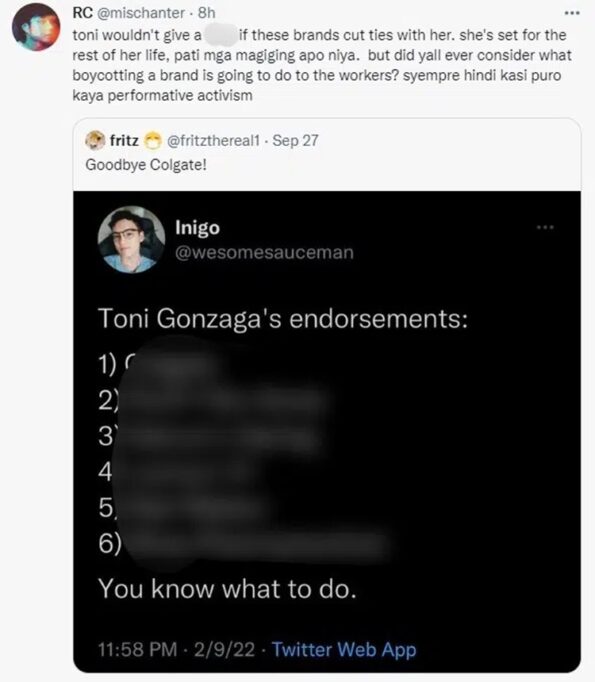Click the Toni Gonzaga's endorsements heading text

[x=283, y=319]
